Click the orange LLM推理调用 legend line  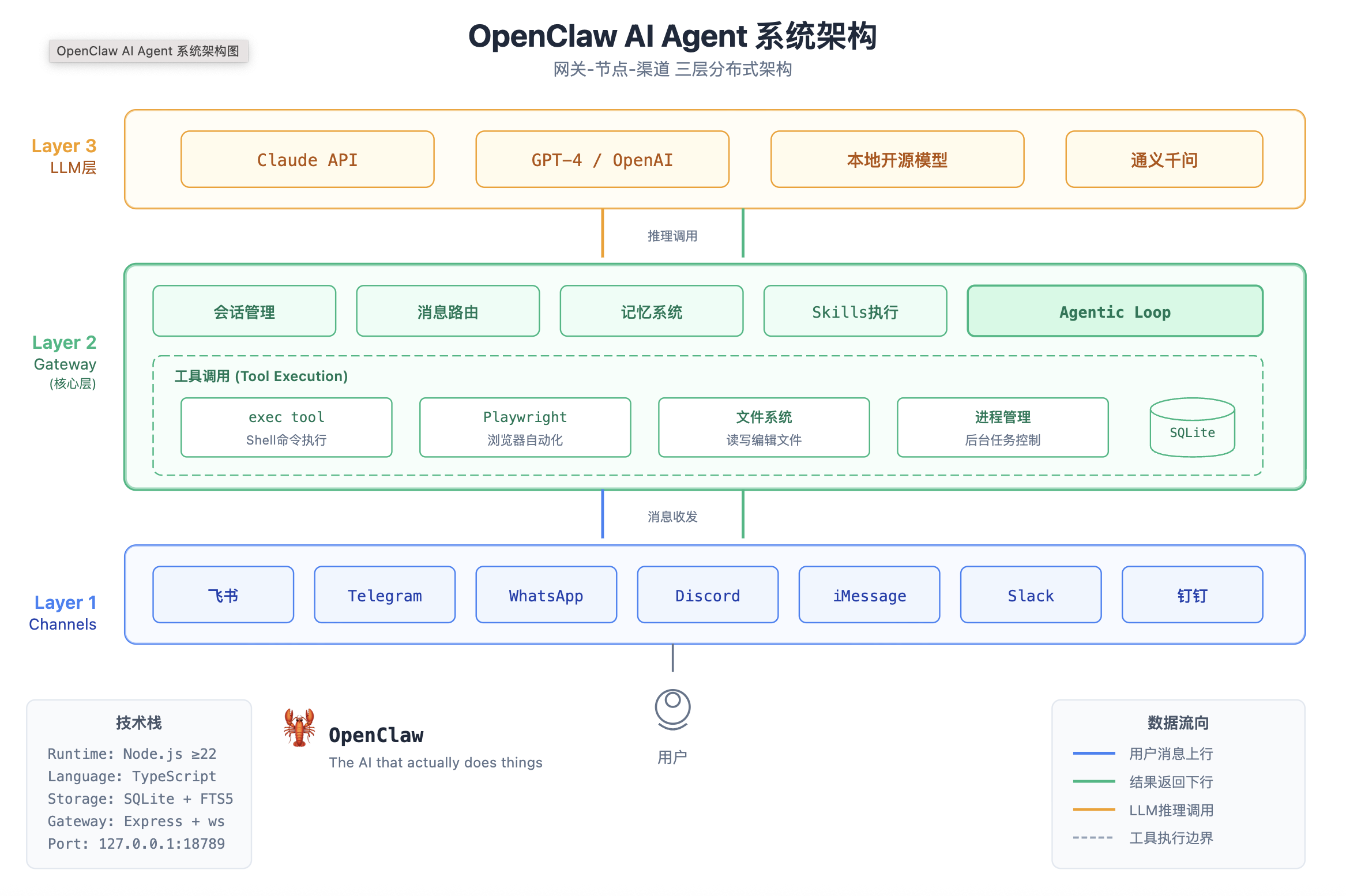1093,810
